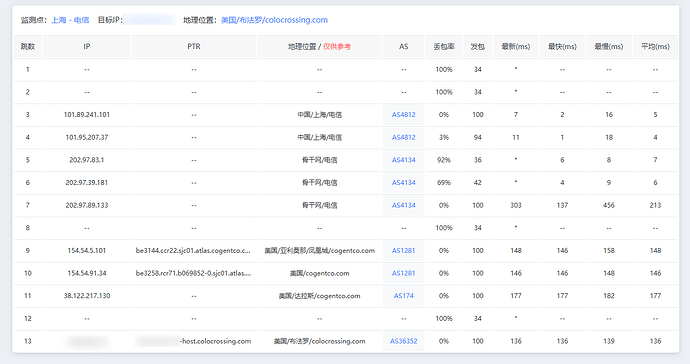Open the AS36352 link in hop 13
This screenshot has width=690, height=364.
tap(404, 341)
